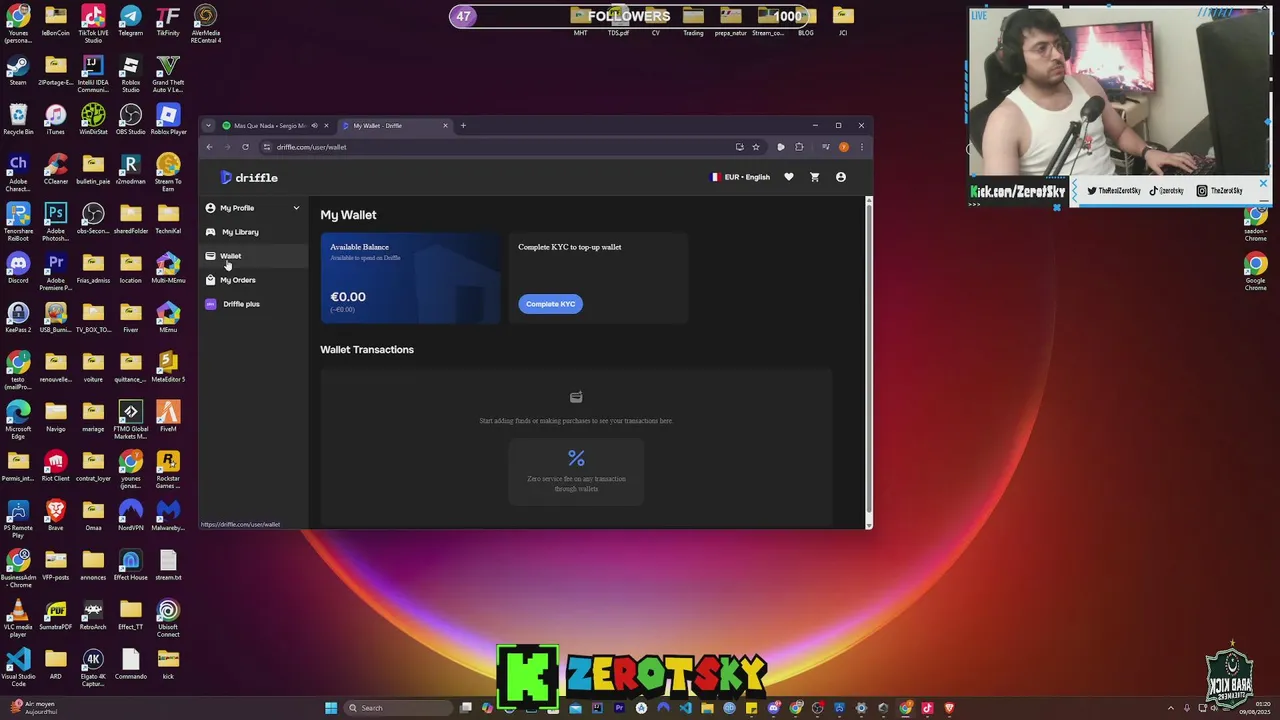The image size is (1280, 720).
Task: Open Rockstar Games desktop shortcut
Action: 168,470
